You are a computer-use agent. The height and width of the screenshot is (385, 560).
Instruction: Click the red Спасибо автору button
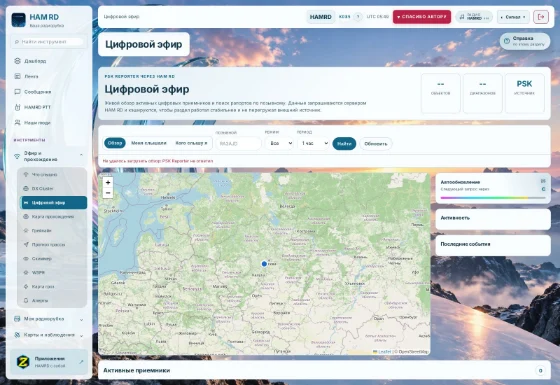click(x=422, y=17)
